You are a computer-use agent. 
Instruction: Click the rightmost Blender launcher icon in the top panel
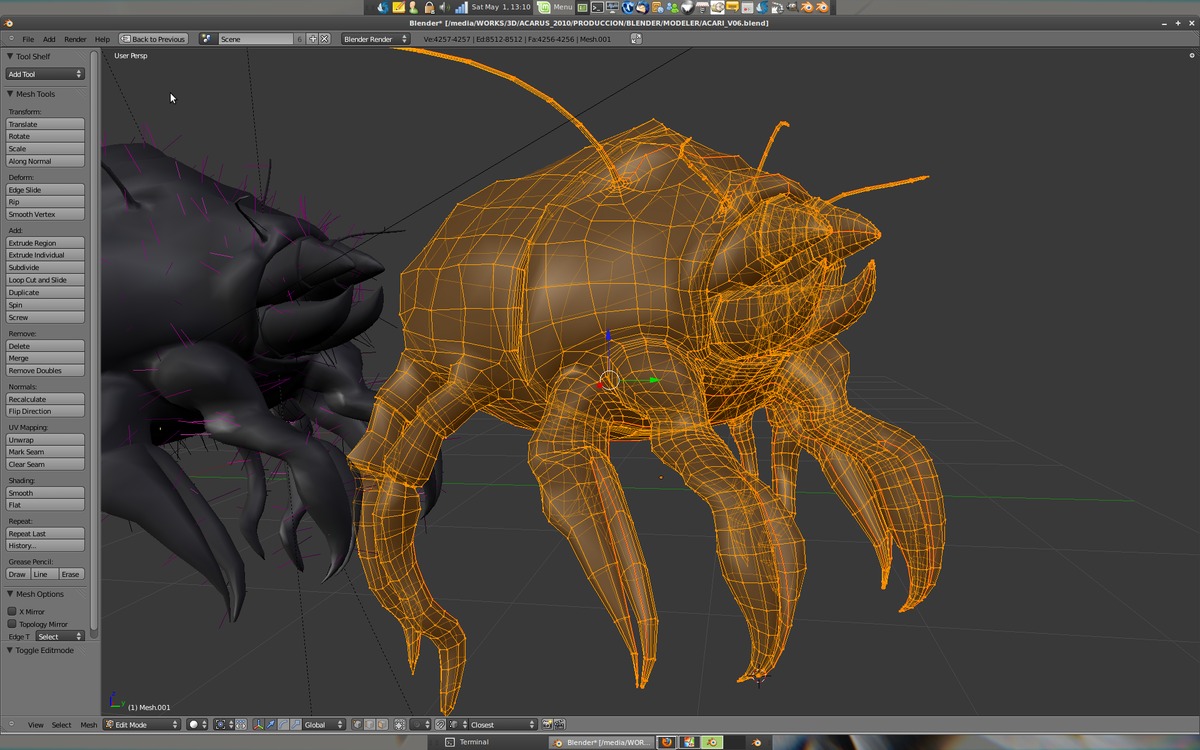822,7
